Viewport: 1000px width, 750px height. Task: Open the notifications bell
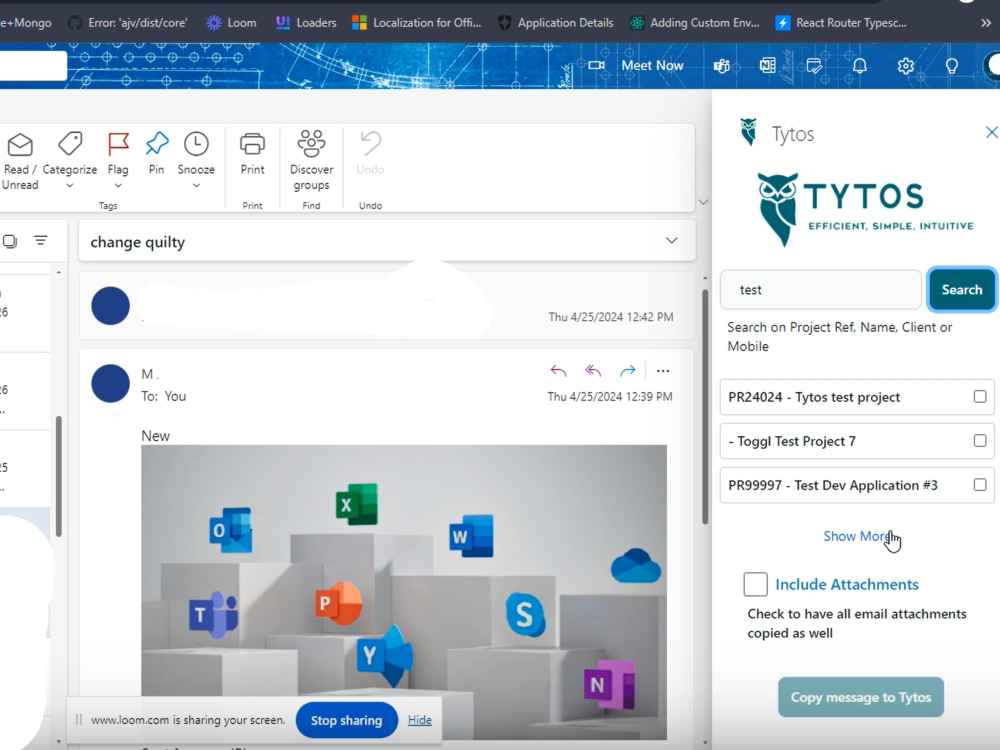click(860, 66)
